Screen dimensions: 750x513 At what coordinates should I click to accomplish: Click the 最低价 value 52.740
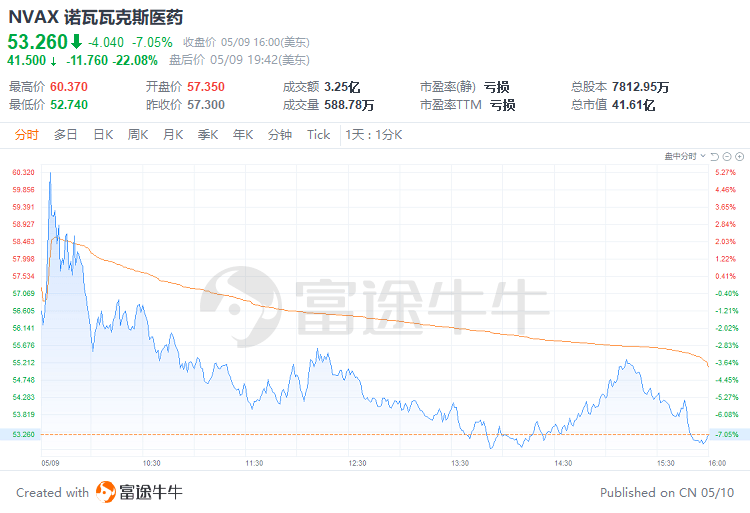tap(69, 105)
